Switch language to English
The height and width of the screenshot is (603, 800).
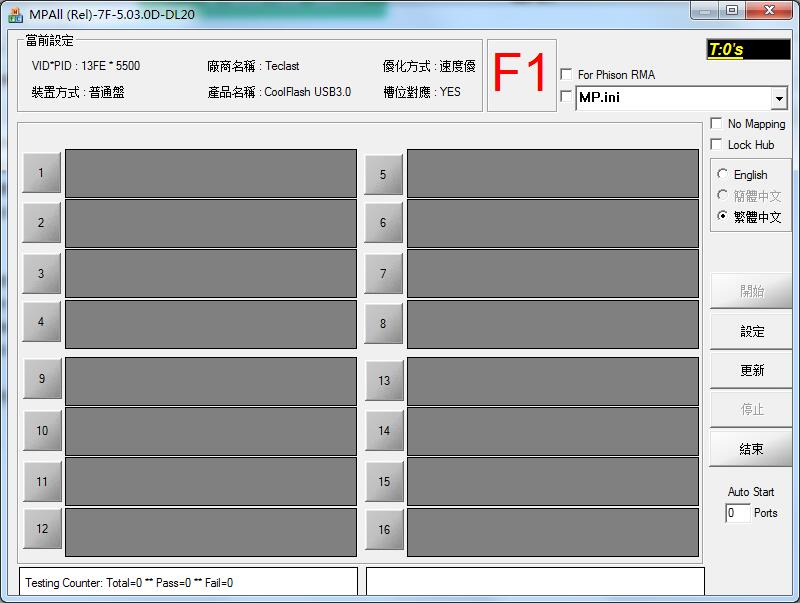[x=723, y=175]
